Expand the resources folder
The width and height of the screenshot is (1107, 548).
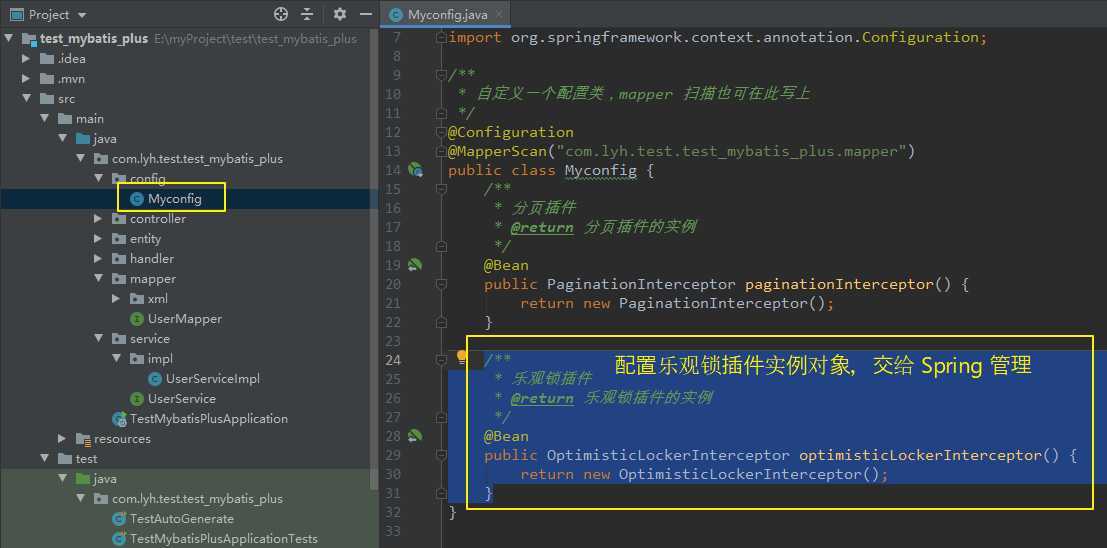(62, 439)
